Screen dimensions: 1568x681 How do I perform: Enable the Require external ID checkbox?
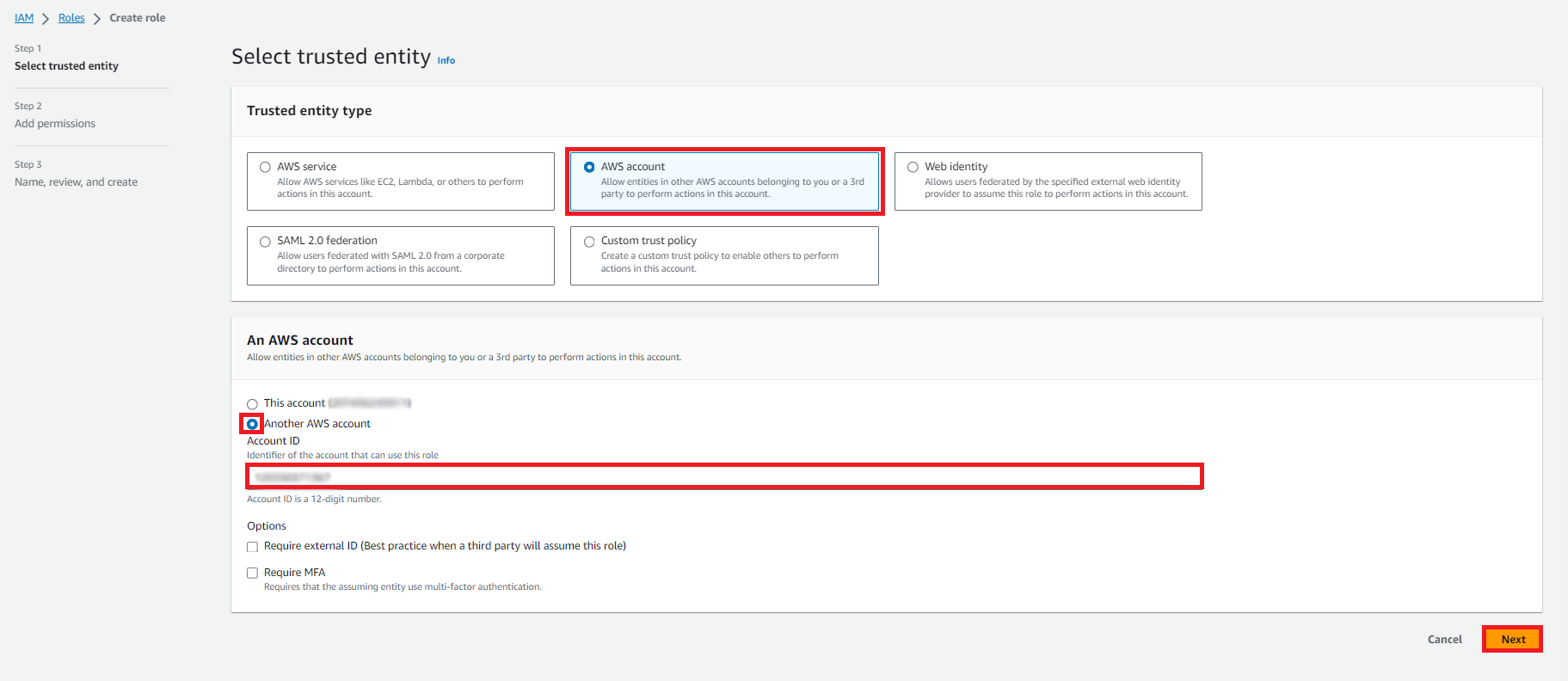252,547
